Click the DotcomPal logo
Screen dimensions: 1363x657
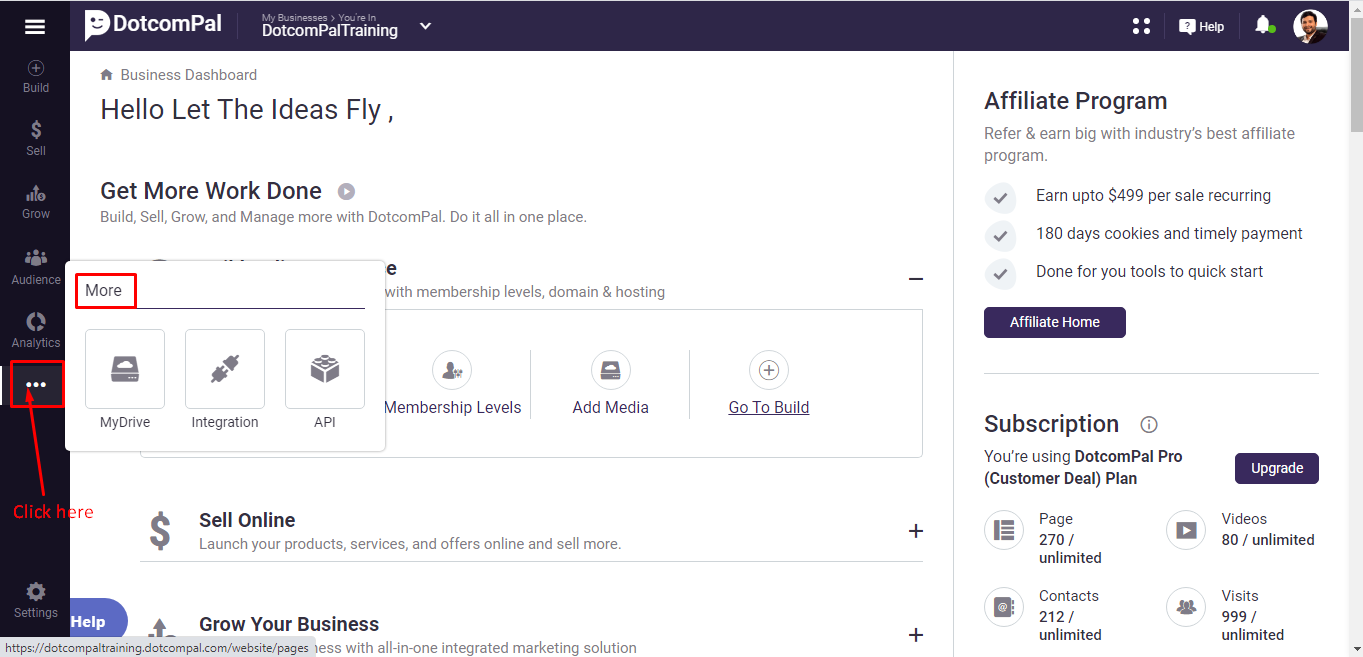153,25
